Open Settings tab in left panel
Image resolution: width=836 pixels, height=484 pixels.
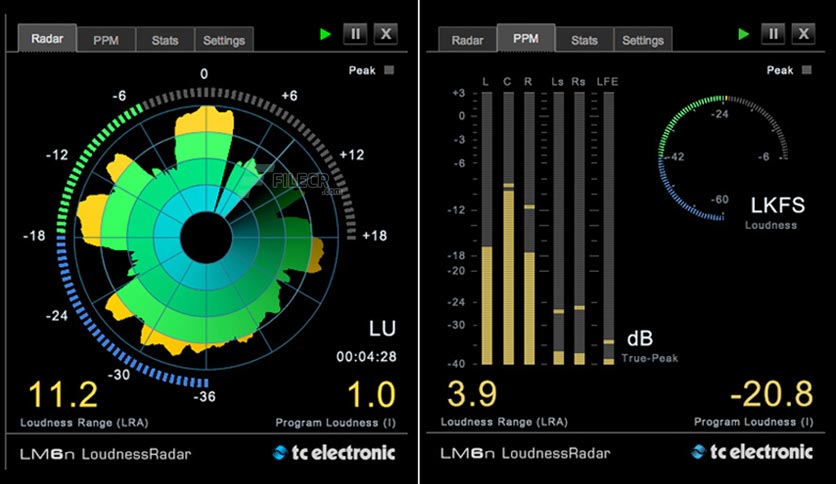pyautogui.click(x=224, y=40)
